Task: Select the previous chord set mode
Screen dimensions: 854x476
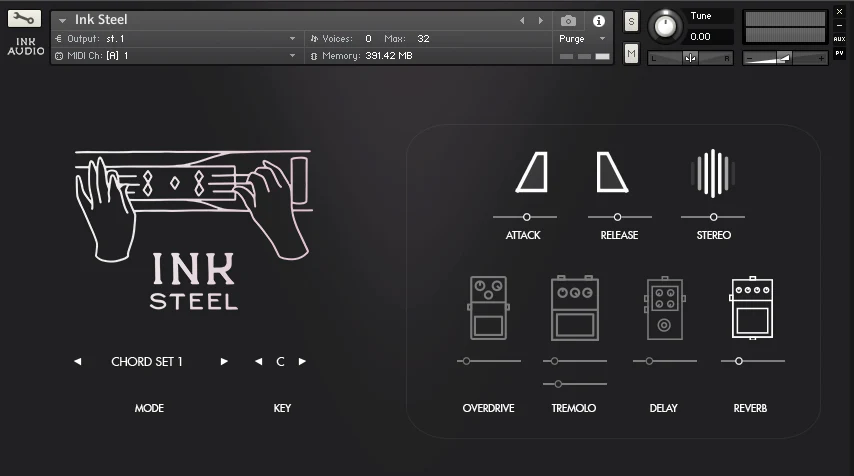Action: 78,362
